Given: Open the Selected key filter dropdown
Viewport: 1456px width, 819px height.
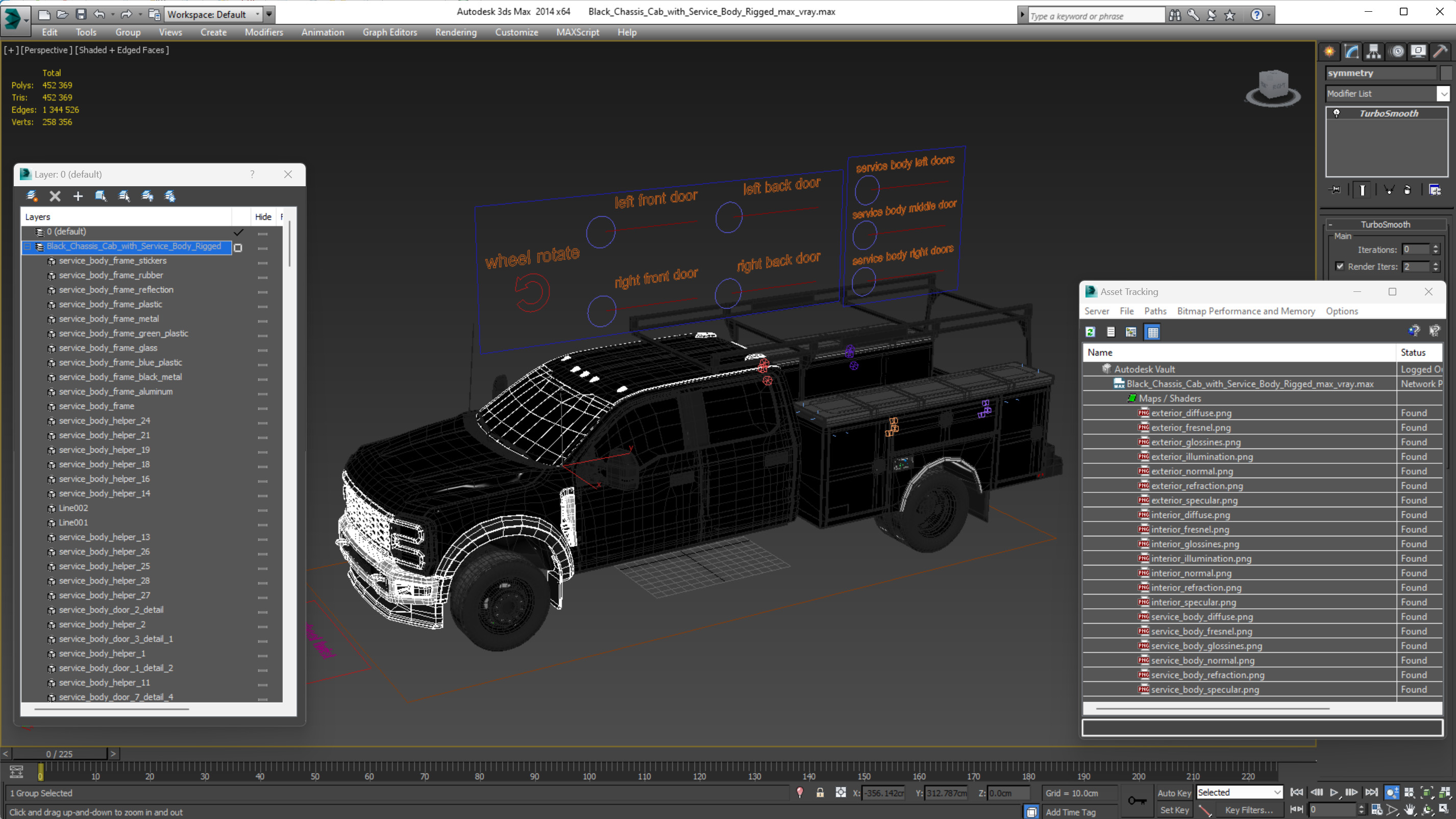Looking at the screenshot, I should [x=1240, y=792].
